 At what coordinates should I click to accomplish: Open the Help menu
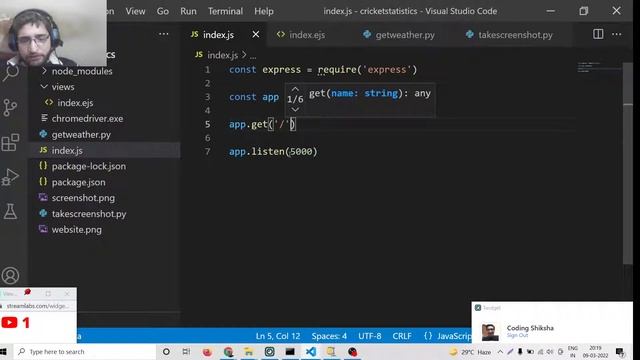[264, 11]
